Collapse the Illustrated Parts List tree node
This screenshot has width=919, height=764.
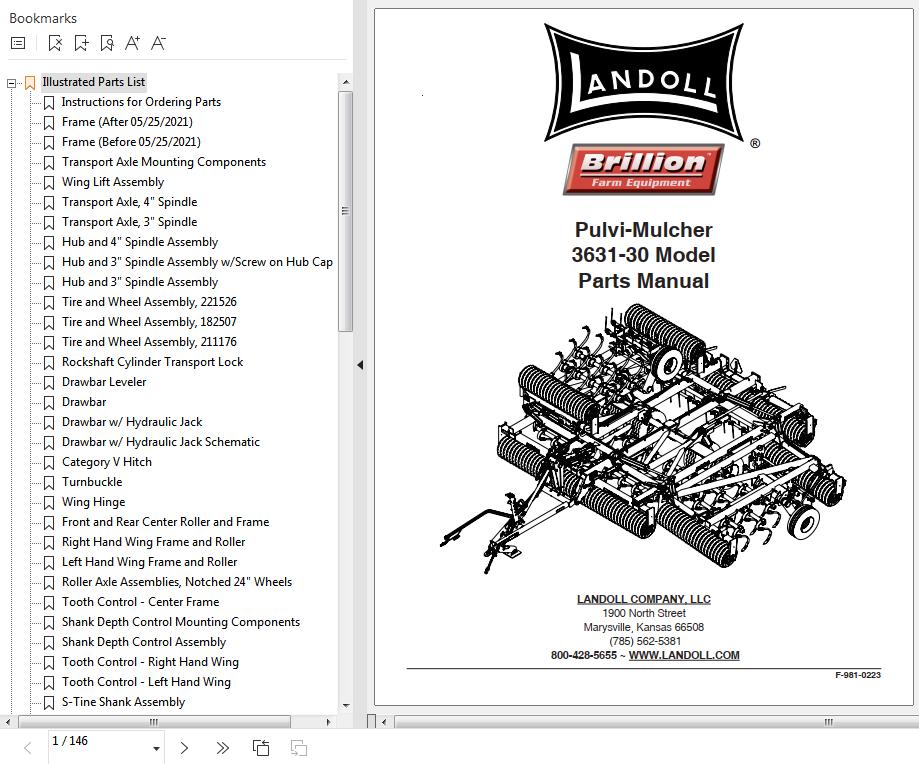(x=12, y=83)
